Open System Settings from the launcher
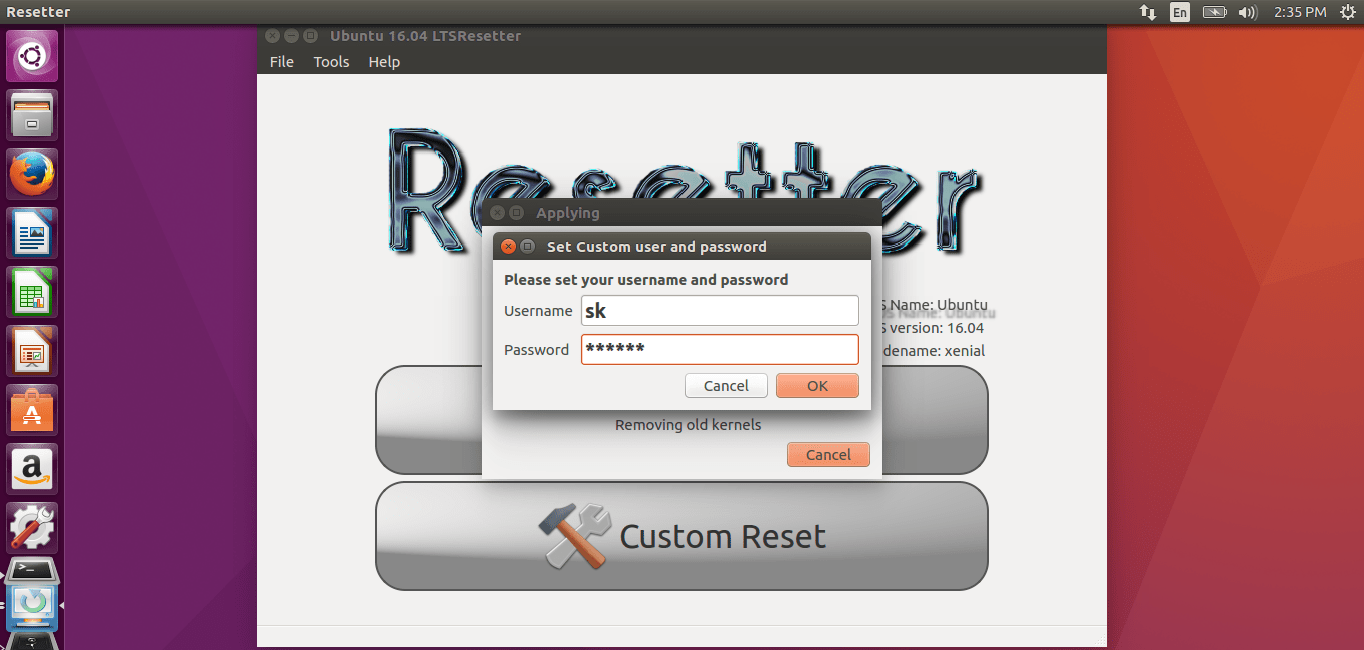Screen dimensions: 1364x650 pos(33,528)
